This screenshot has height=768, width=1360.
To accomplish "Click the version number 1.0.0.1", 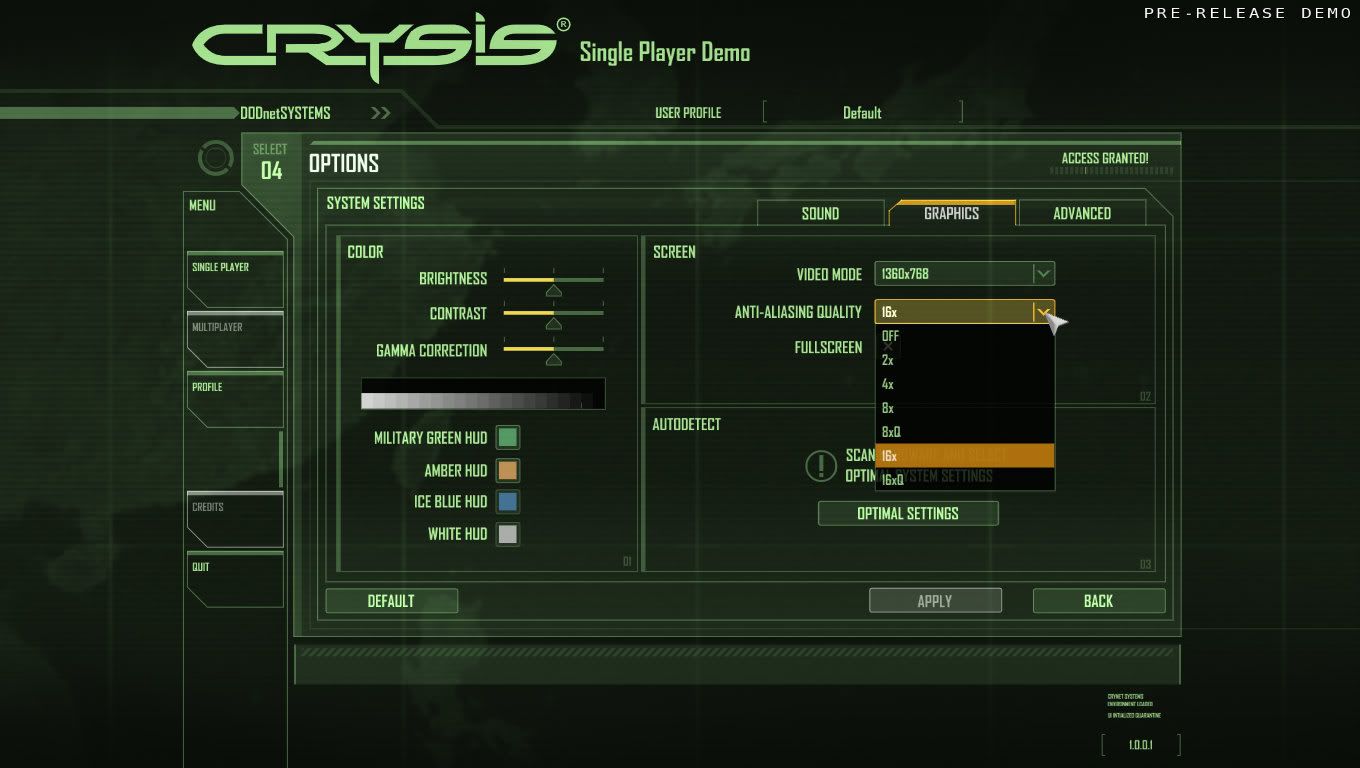I will tap(1141, 745).
